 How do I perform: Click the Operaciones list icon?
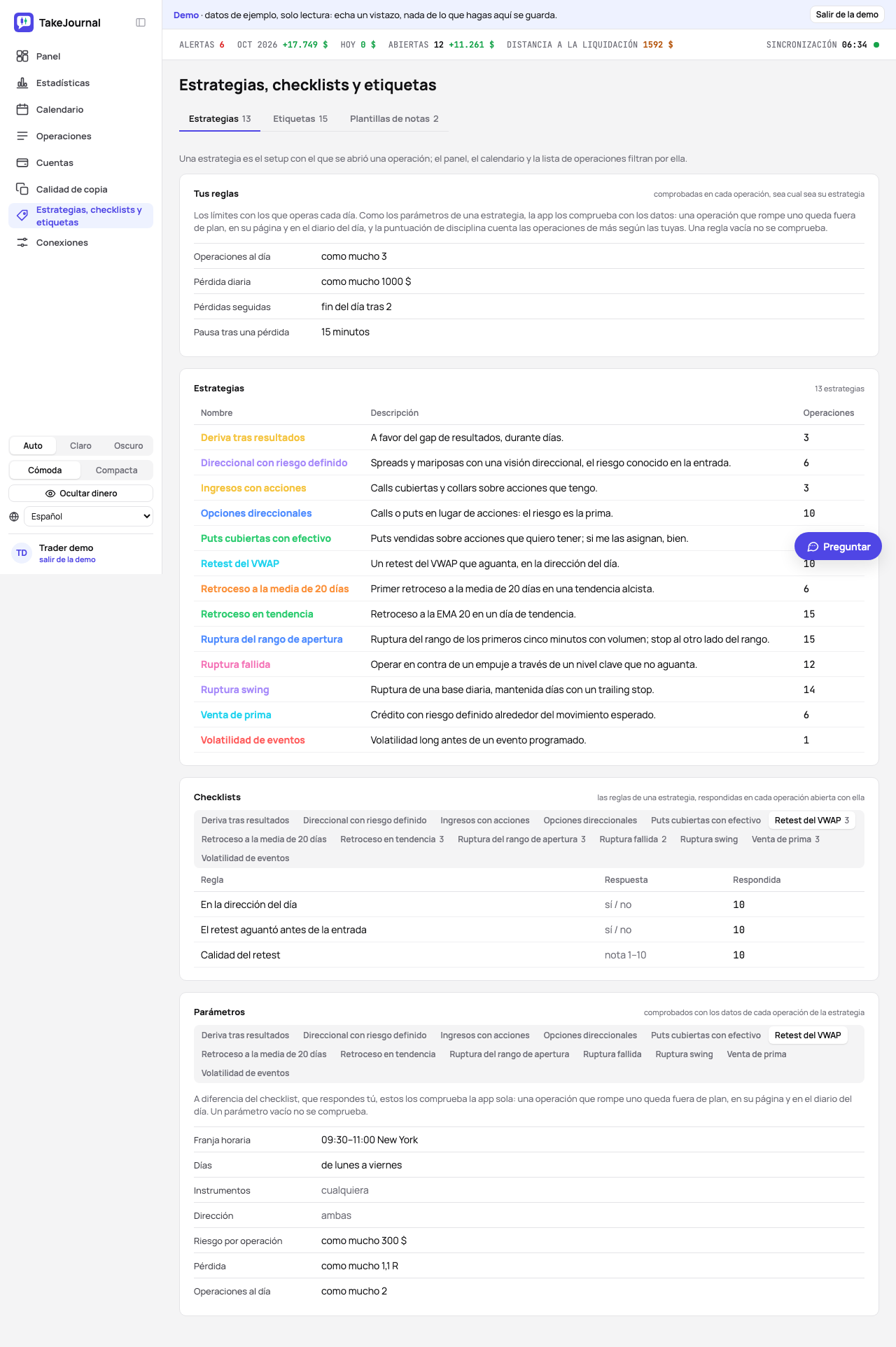click(x=22, y=136)
